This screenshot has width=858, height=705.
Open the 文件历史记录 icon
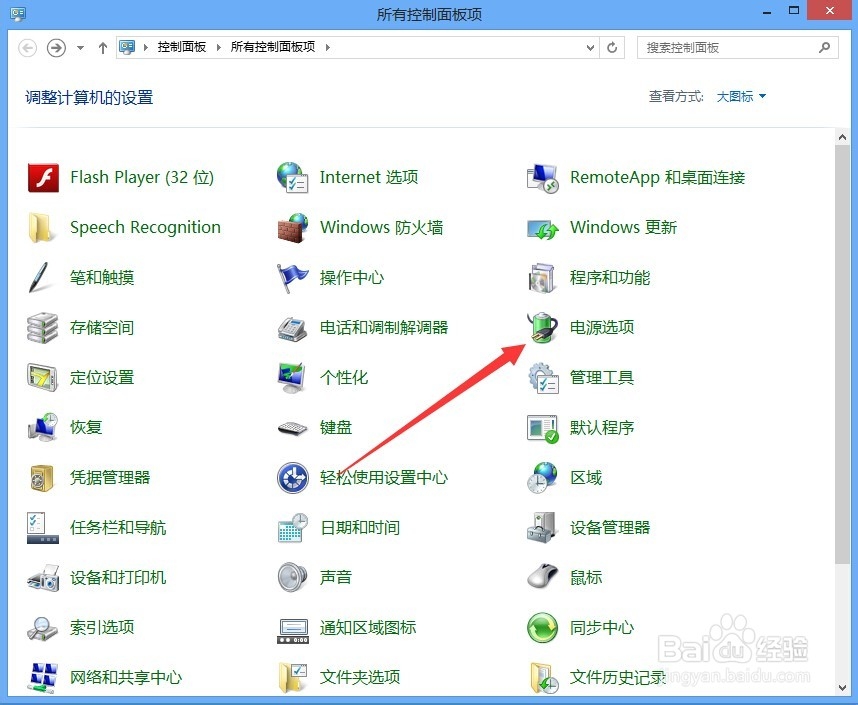click(543, 678)
